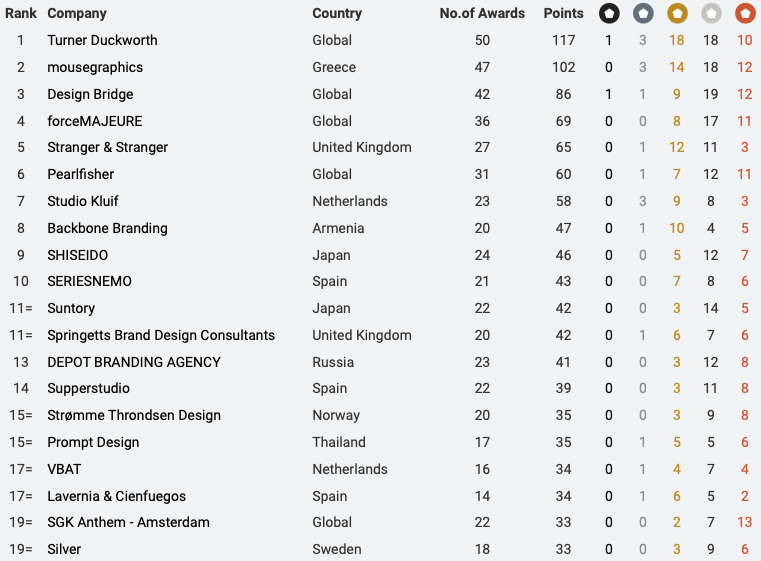This screenshot has width=761, height=561.
Task: Sort by No.of Awards column header
Action: pyautogui.click(x=482, y=14)
